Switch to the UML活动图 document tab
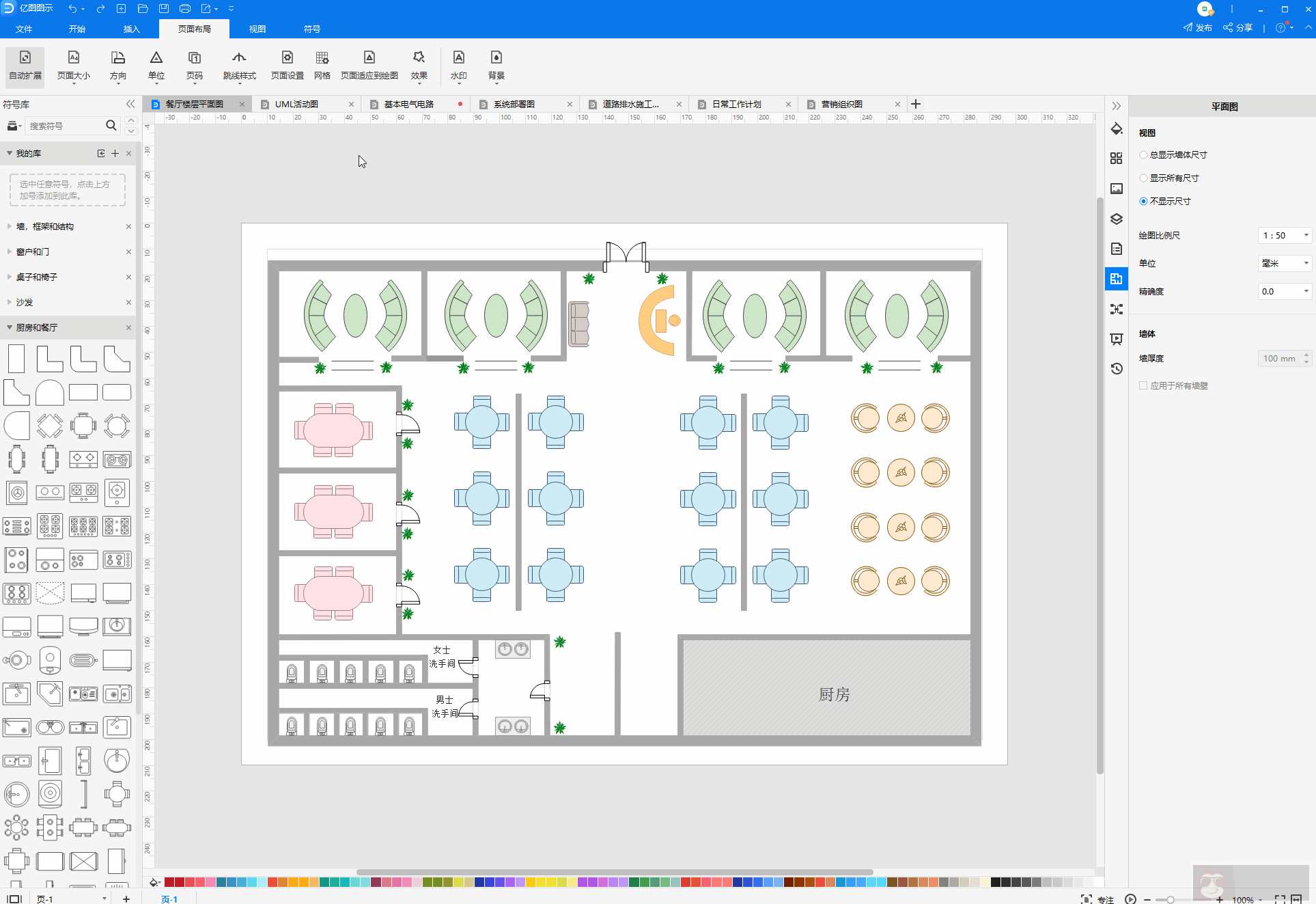1316x904 pixels. [x=297, y=105]
